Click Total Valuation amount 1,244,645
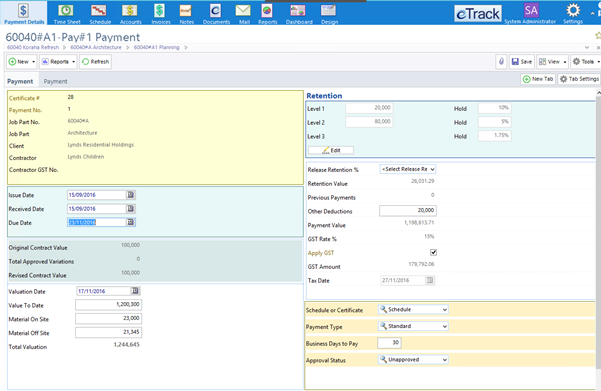 [126, 345]
